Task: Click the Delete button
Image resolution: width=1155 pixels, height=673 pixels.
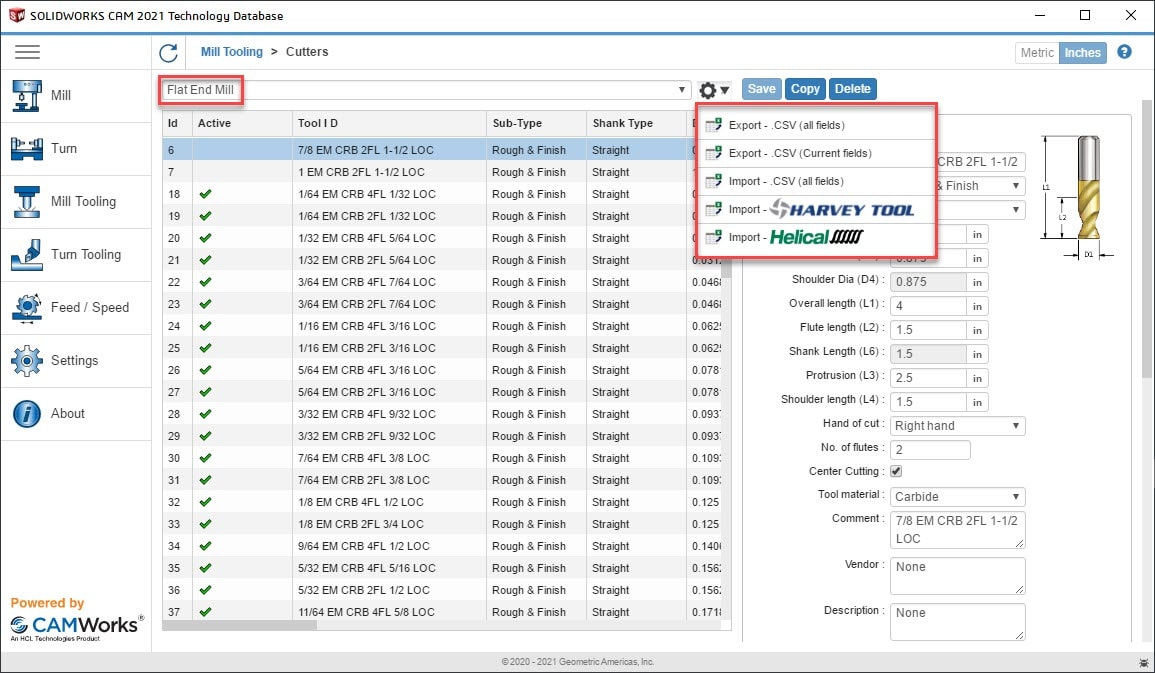Action: (x=852, y=89)
